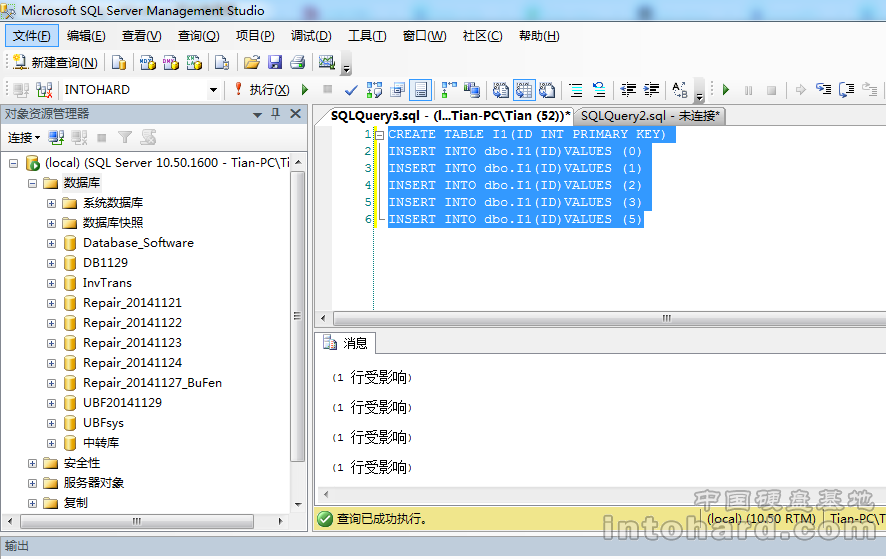This screenshot has height=559, width=886.
Task: Open Object Explorer window position dropdown arrow
Action: [257, 114]
